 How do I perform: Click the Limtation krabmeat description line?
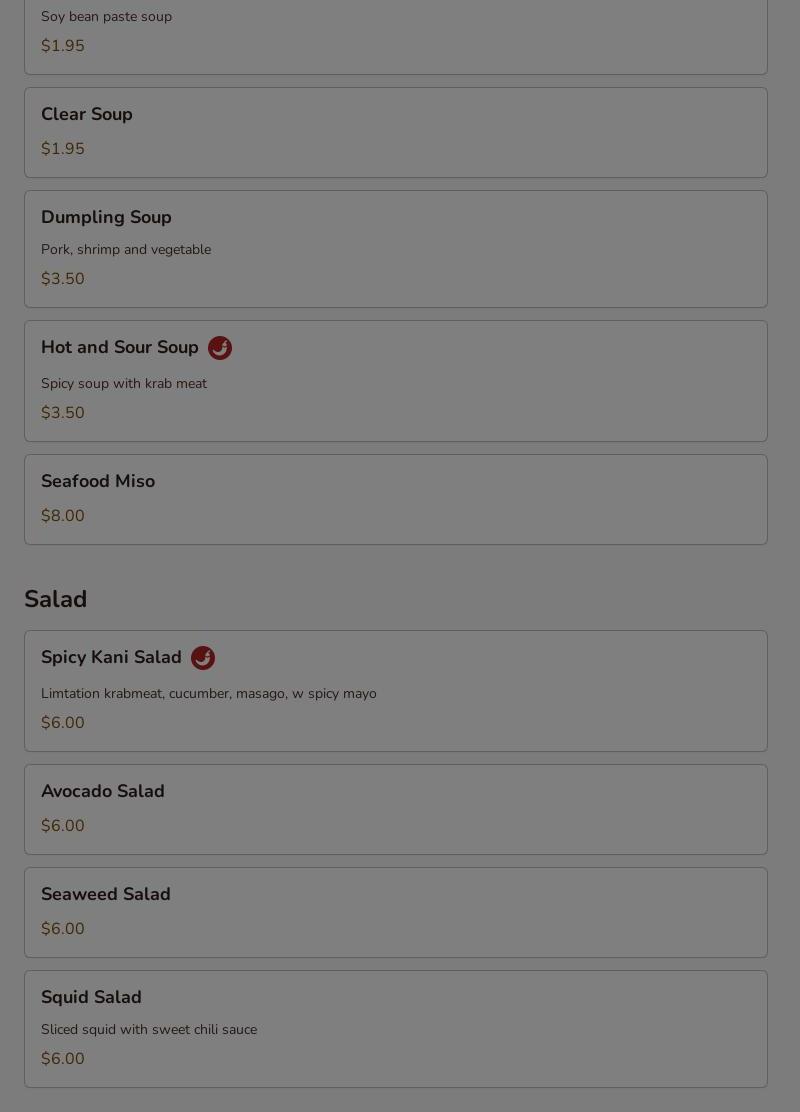[x=209, y=694]
